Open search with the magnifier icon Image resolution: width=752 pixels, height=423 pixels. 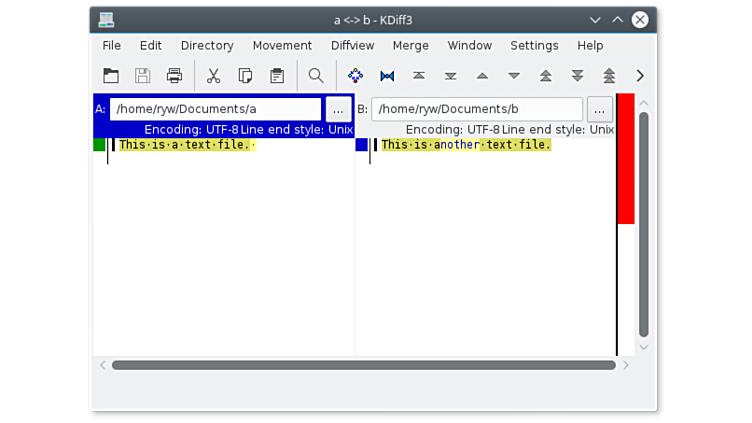316,76
